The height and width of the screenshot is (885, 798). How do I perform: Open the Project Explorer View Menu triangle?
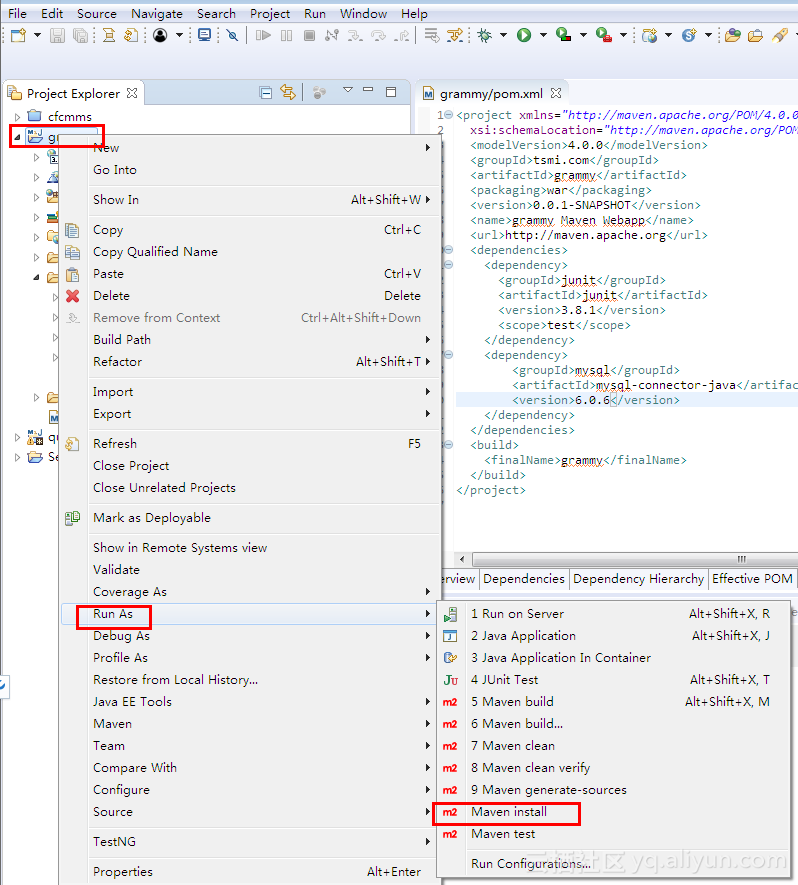tap(348, 90)
